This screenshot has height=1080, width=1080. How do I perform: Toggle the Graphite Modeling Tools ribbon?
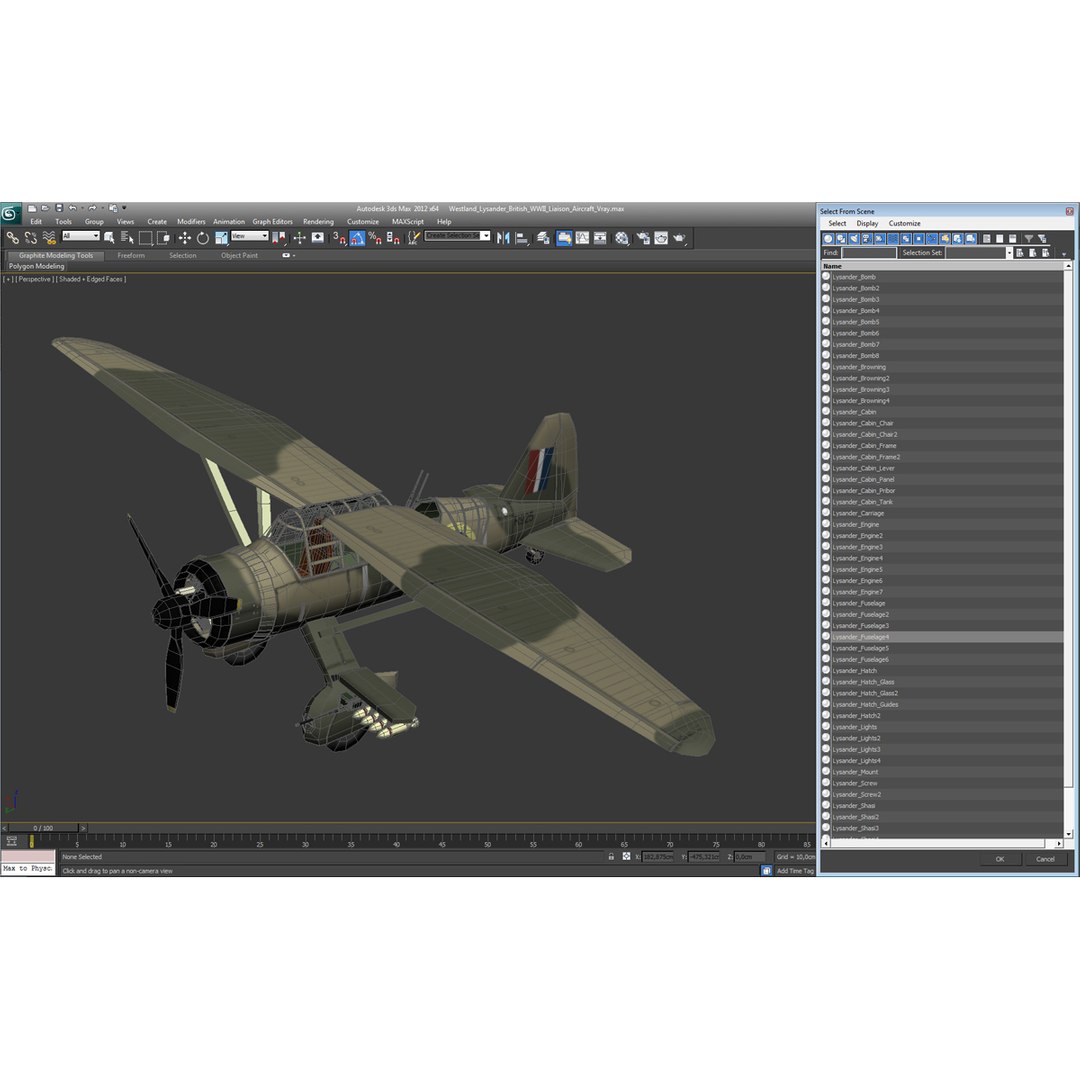pos(564,238)
